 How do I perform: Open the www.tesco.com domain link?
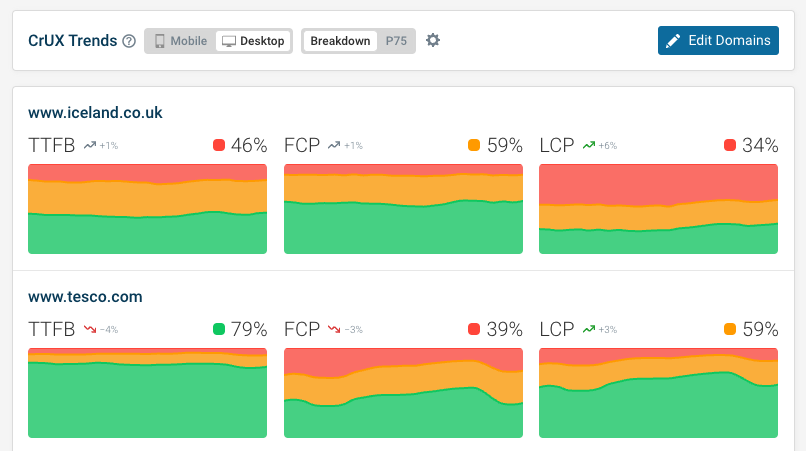coord(85,297)
